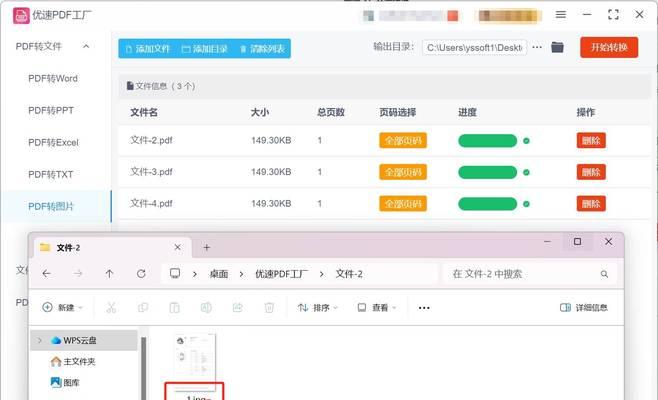The height and width of the screenshot is (400, 658).
Task: Click 添加文件 to add files
Action: pos(148,49)
